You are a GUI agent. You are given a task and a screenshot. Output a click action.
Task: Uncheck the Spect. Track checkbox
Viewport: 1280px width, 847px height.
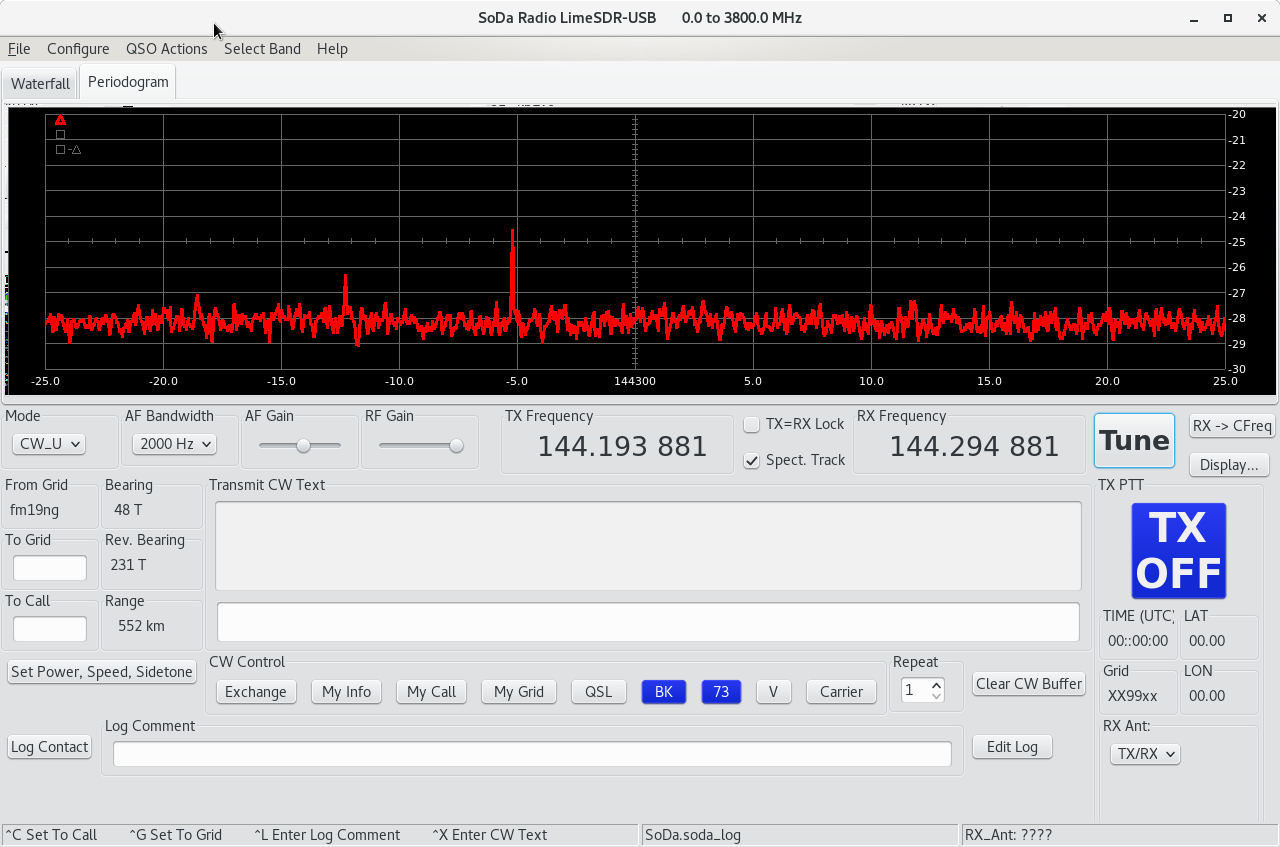[x=752, y=460]
